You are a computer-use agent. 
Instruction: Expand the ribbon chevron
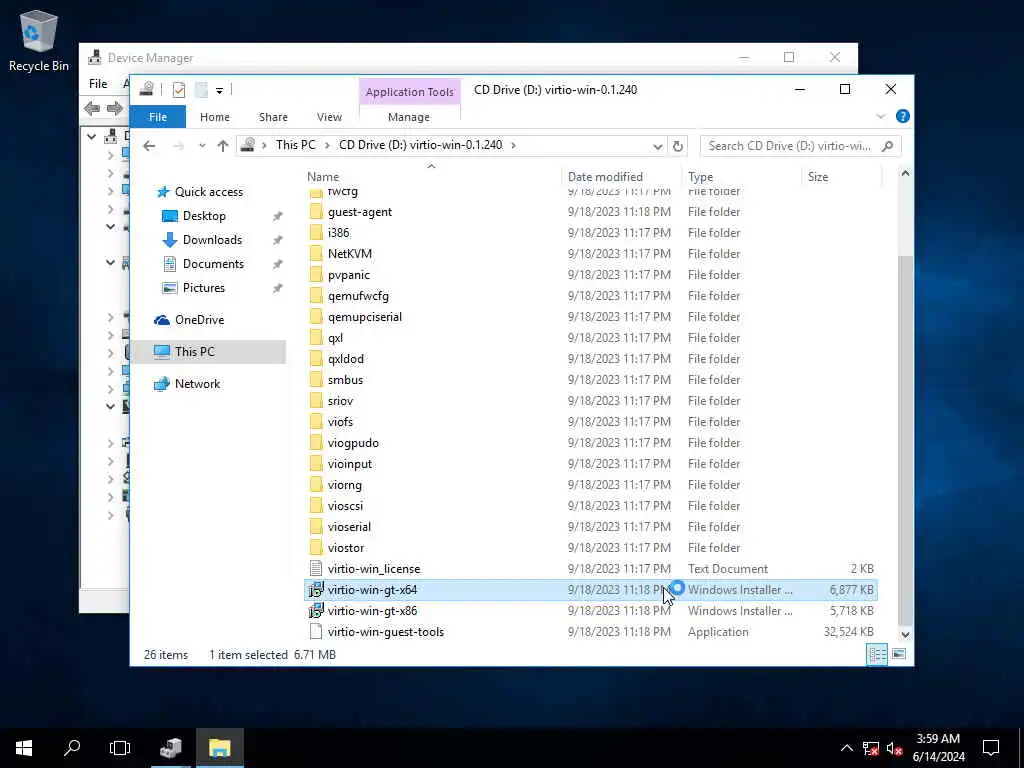pyautogui.click(x=880, y=116)
